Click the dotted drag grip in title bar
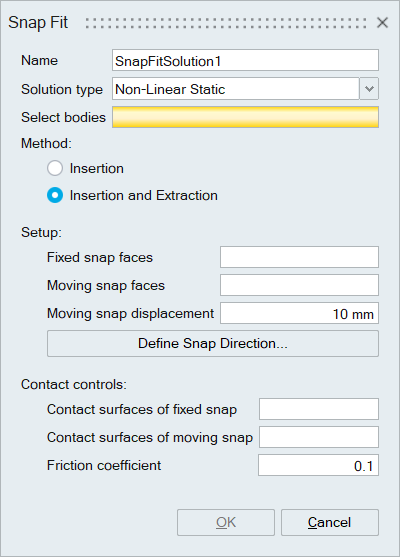 226,23
